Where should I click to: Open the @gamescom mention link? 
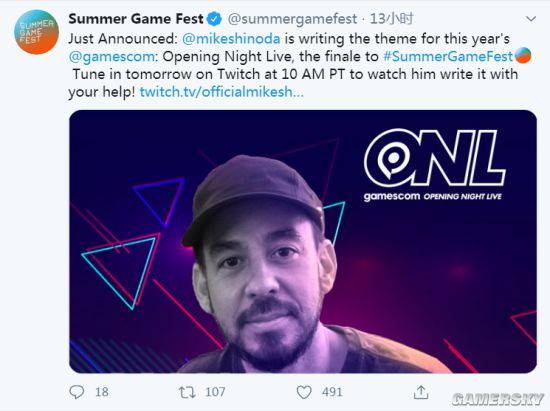[x=112, y=57]
